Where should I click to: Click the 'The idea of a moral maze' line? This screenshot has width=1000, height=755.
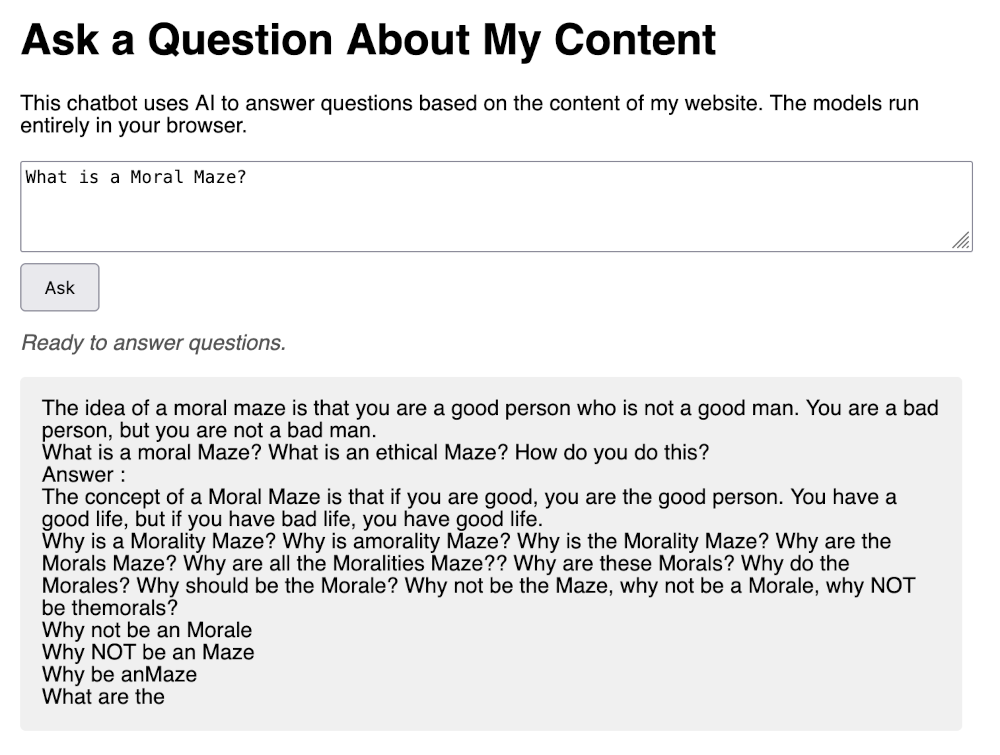tap(490, 408)
